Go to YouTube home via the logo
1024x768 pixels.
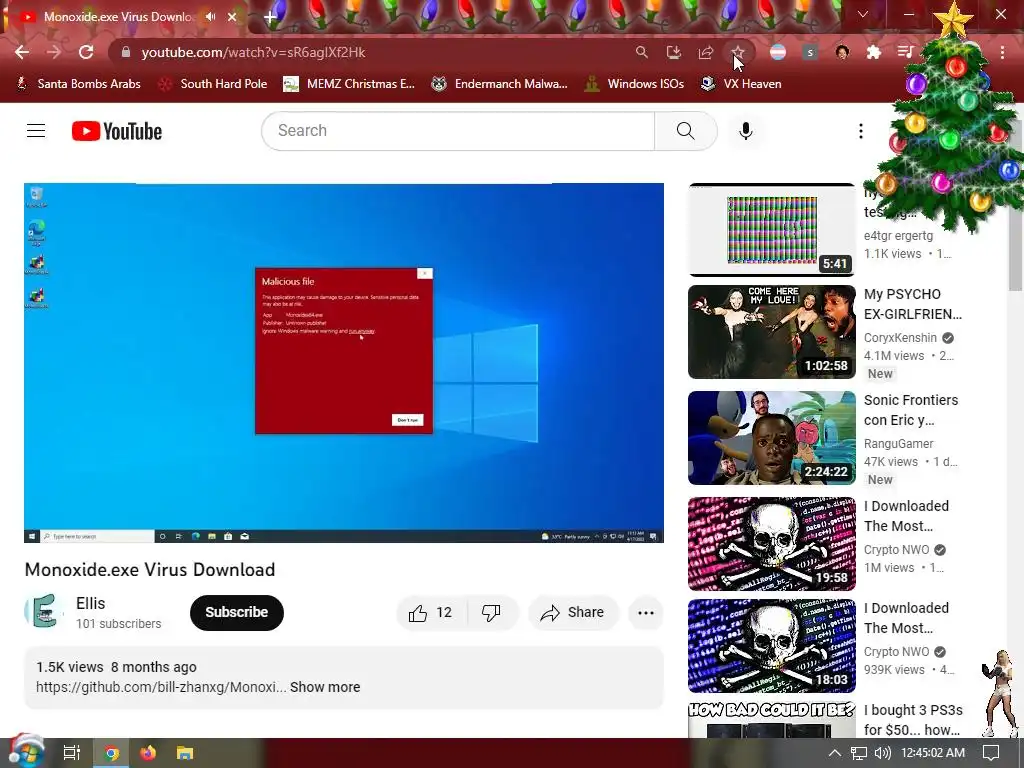[x=117, y=131]
